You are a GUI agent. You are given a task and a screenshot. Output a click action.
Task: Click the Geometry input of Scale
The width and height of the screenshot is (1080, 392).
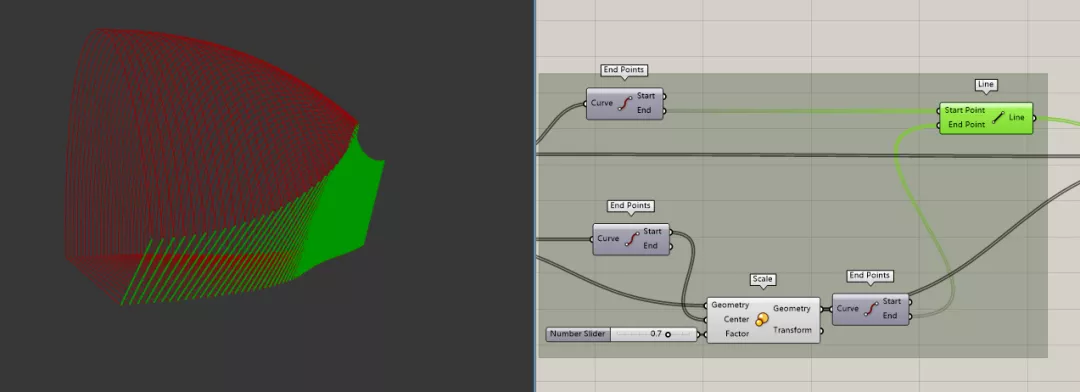coord(730,305)
